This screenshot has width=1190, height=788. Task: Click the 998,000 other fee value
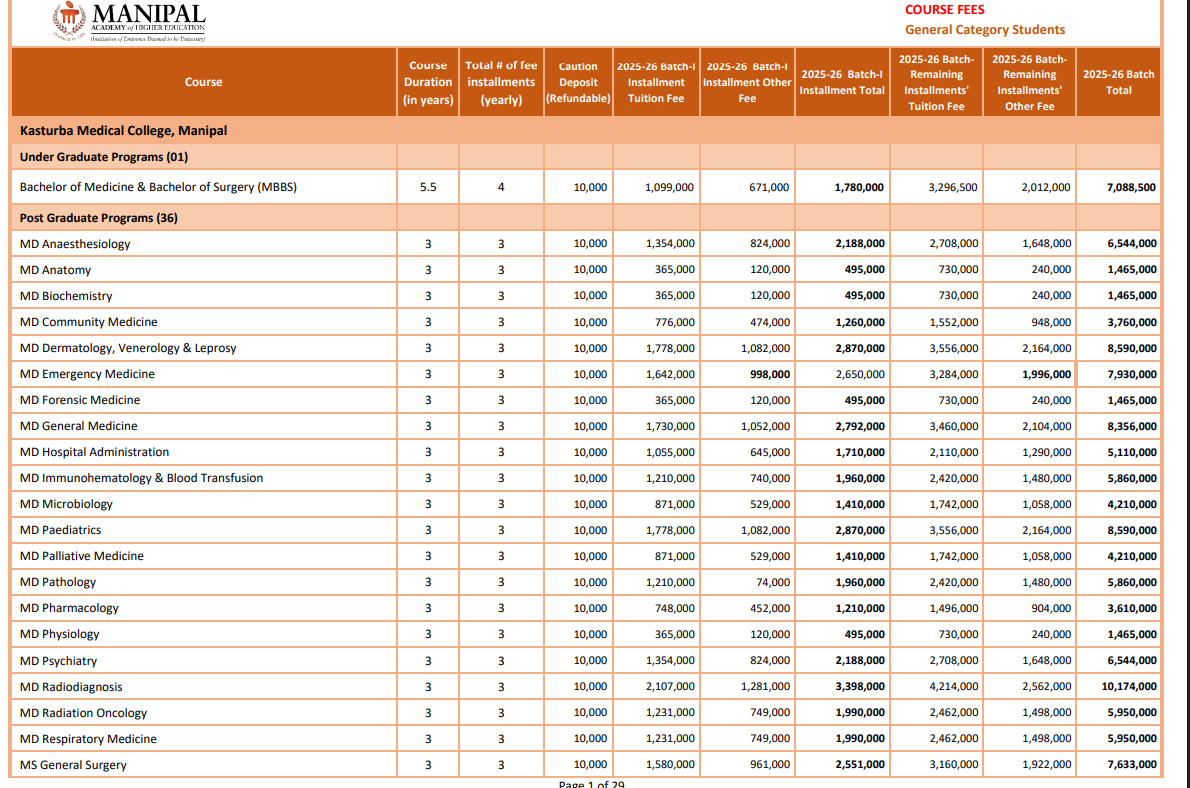click(x=769, y=374)
